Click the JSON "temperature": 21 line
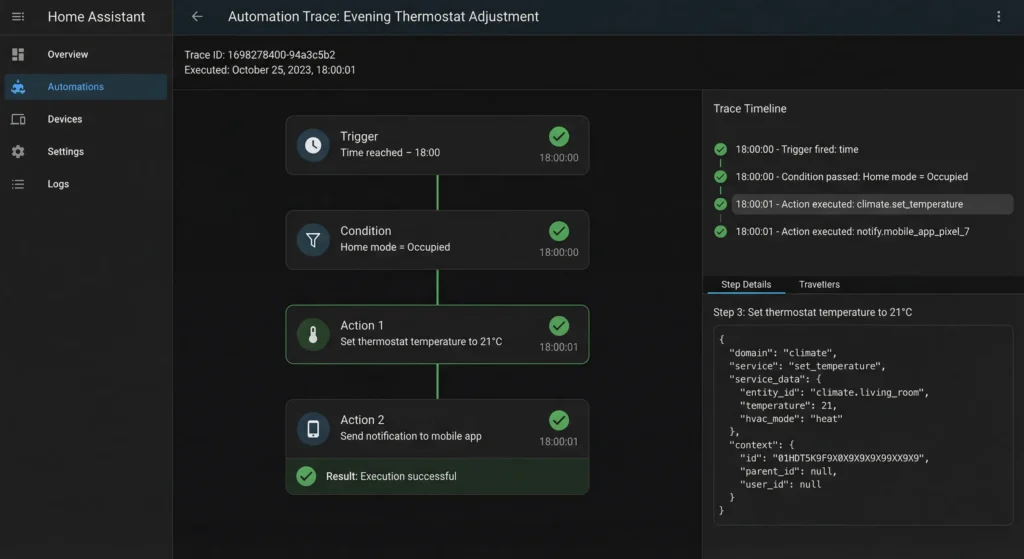This screenshot has width=1024, height=559. click(x=788, y=406)
